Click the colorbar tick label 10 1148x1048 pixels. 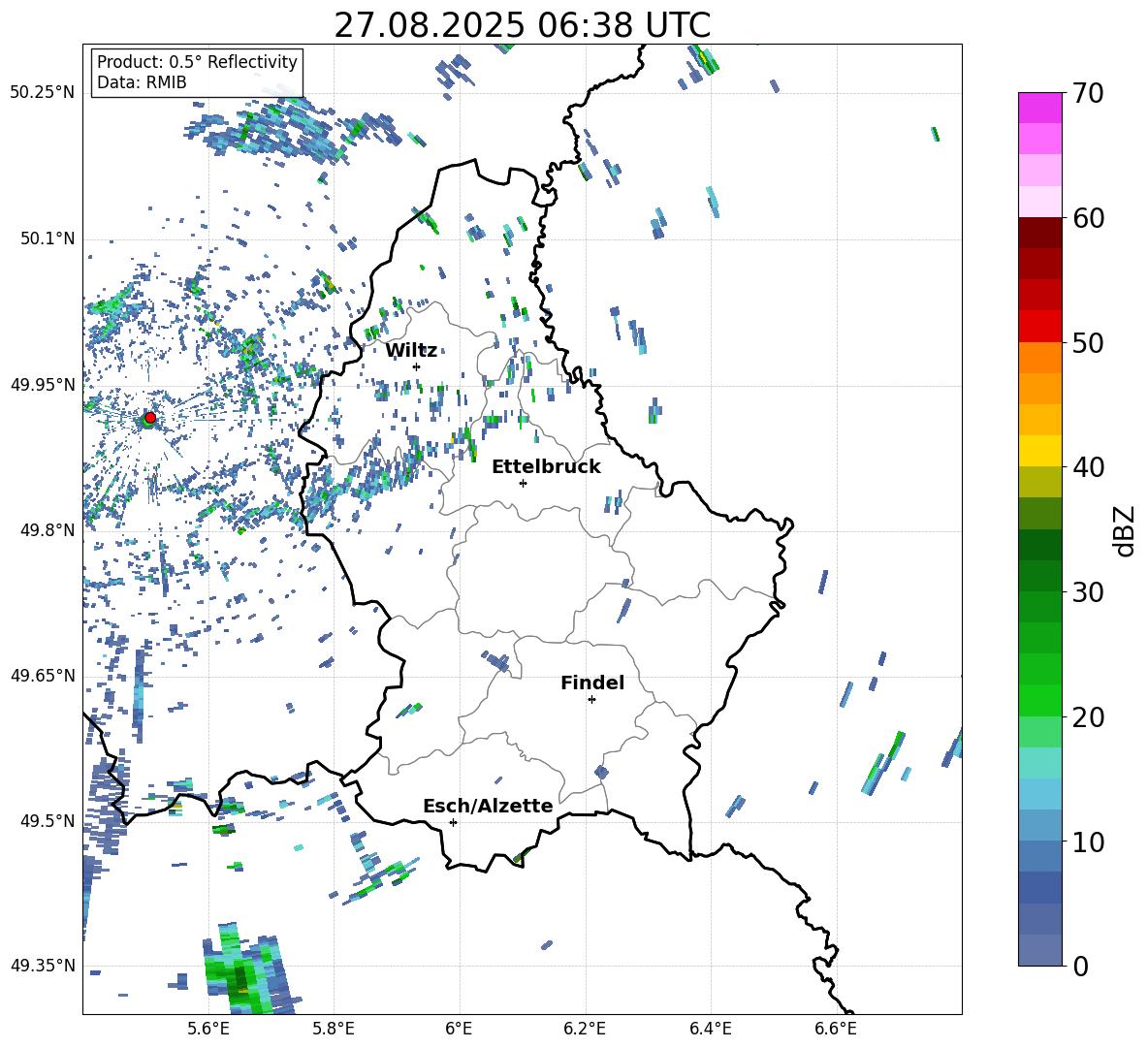[1087, 842]
